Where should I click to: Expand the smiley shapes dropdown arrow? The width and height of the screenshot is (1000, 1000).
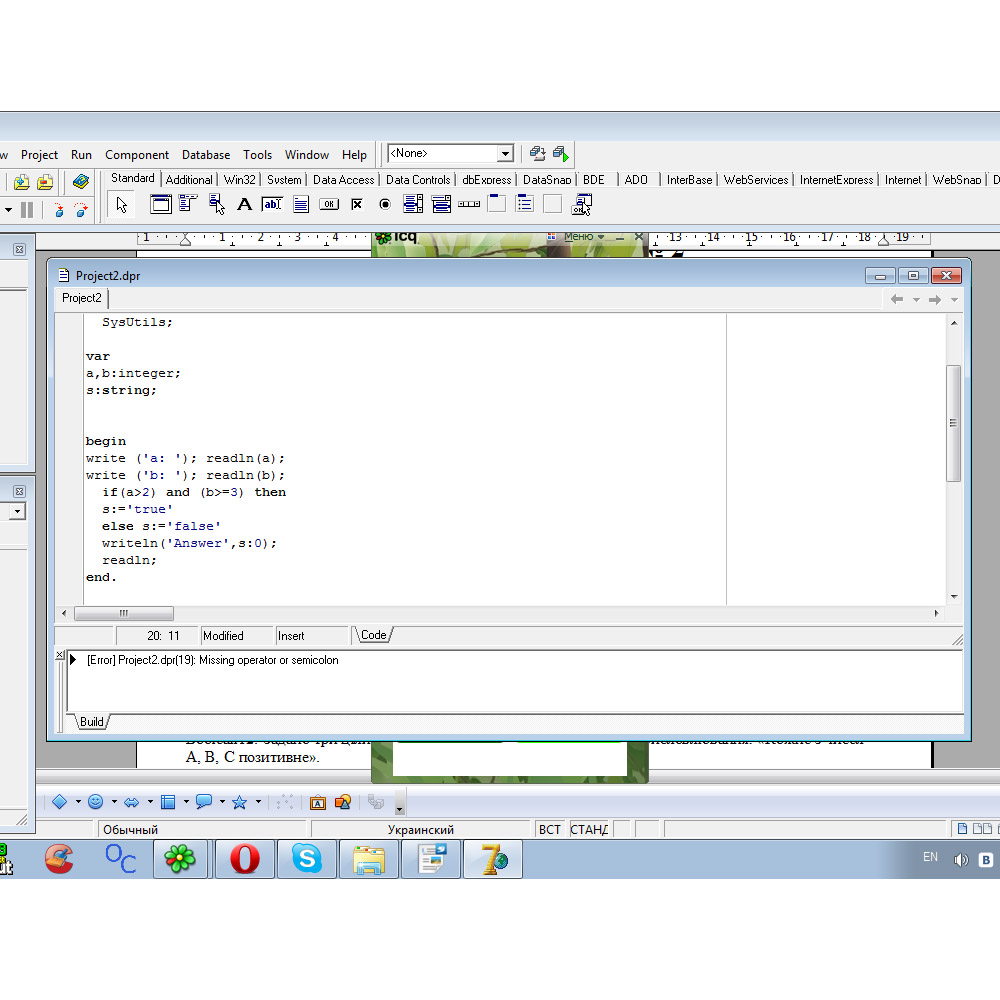click(114, 802)
